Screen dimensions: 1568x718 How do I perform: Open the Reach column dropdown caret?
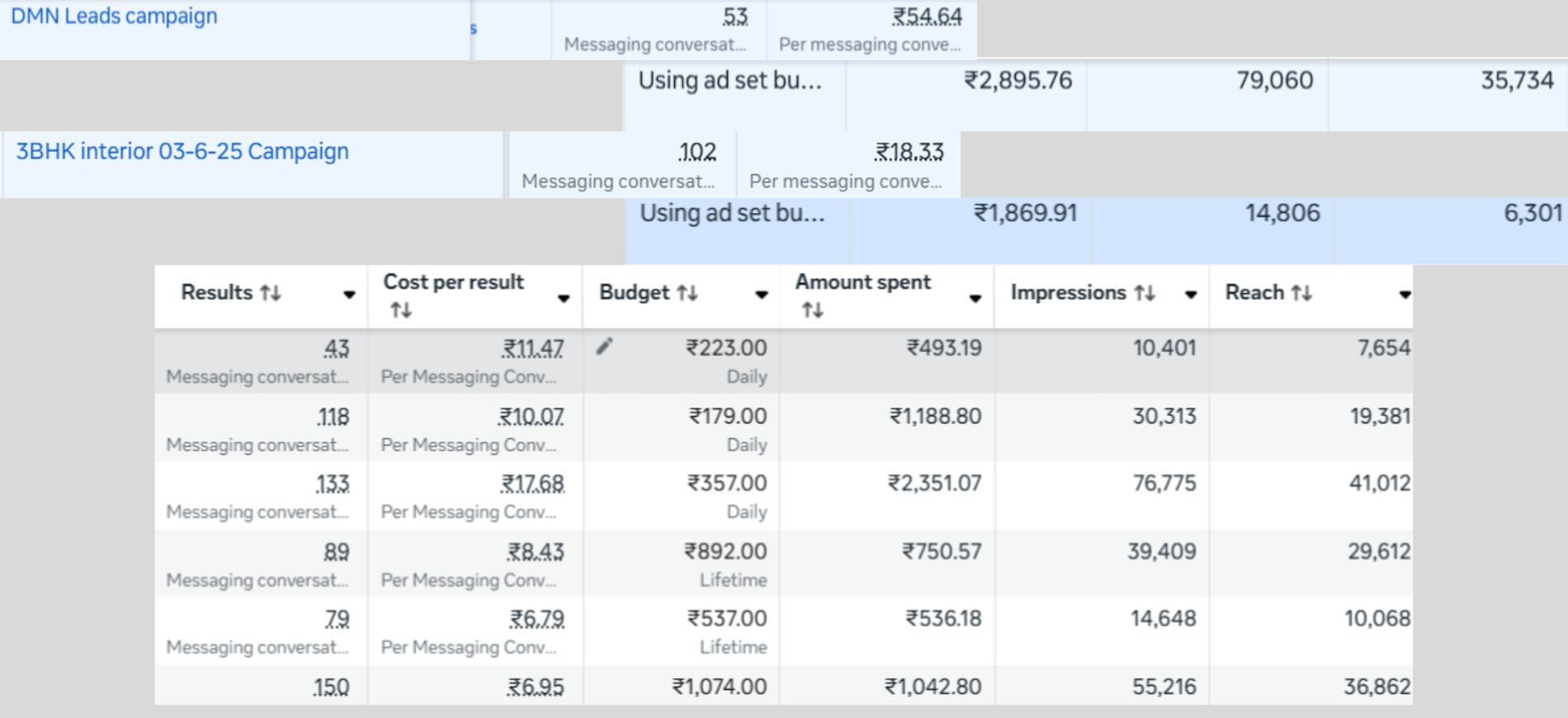(1404, 295)
